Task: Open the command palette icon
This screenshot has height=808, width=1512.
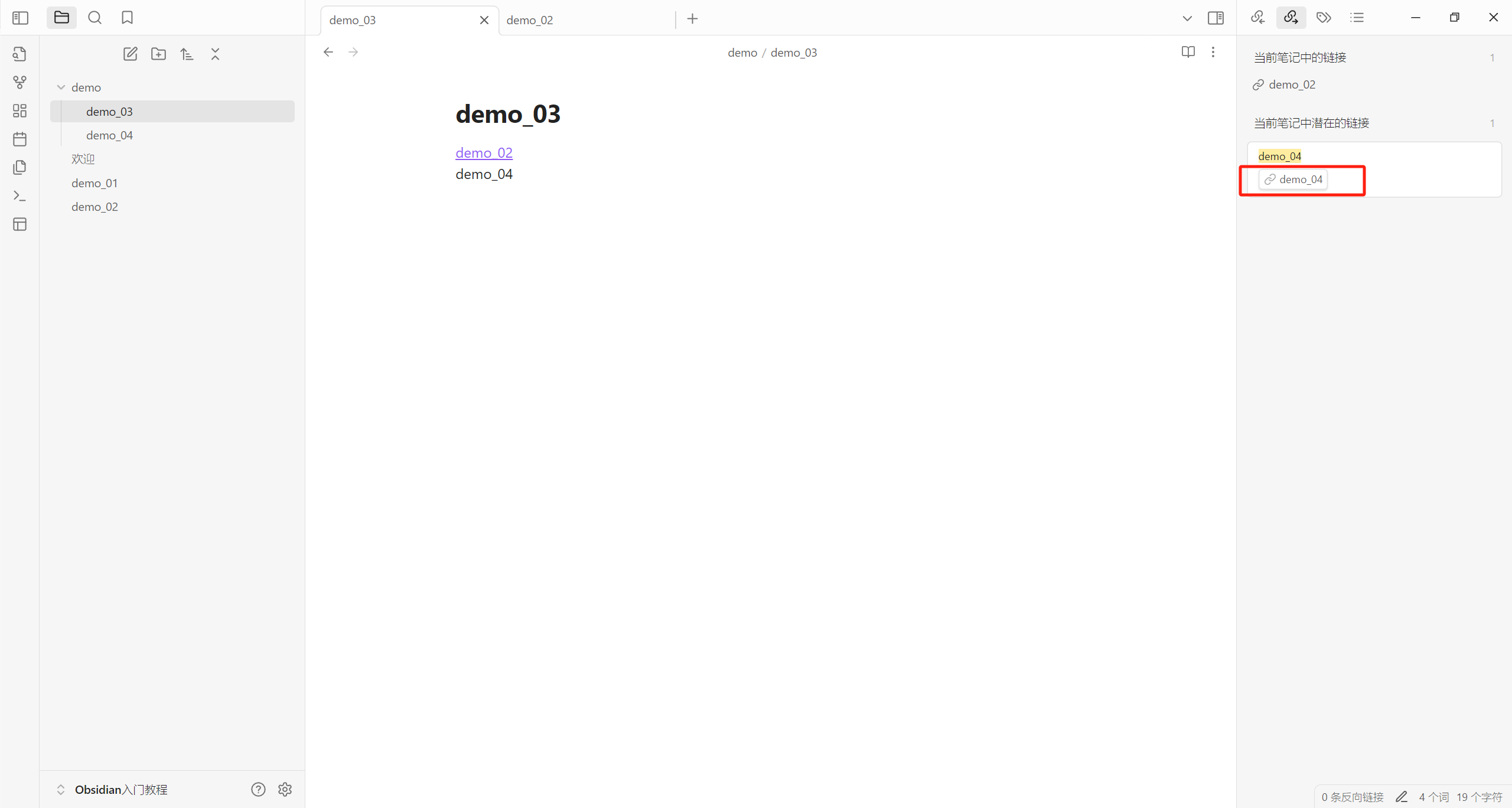Action: 19,196
